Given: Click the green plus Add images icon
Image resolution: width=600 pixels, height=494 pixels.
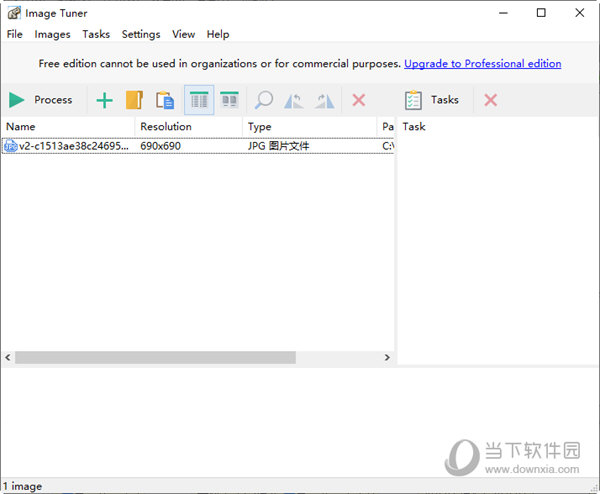Looking at the screenshot, I should coord(104,100).
